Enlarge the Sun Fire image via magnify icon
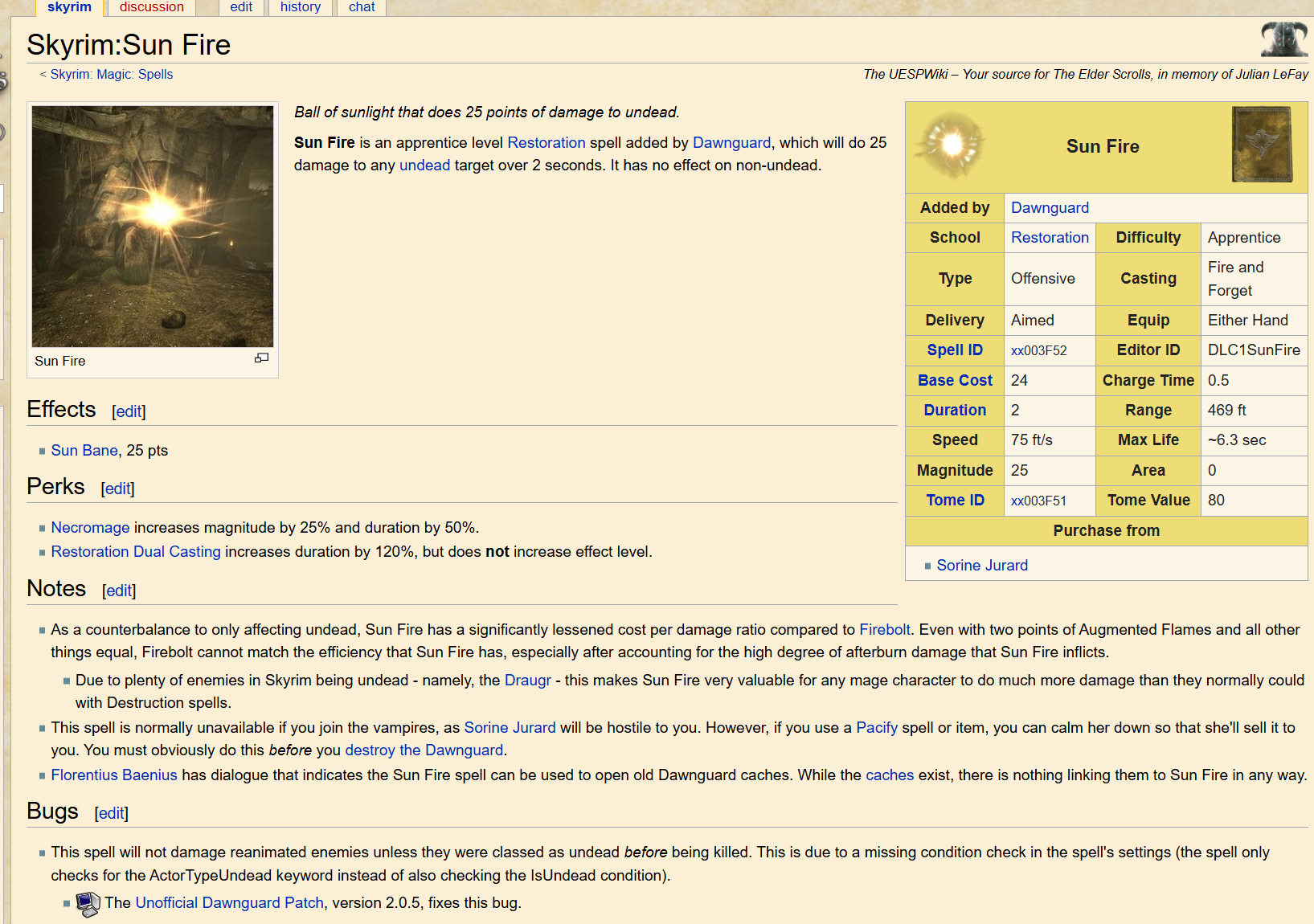This screenshot has height=924, width=1314. [x=261, y=358]
